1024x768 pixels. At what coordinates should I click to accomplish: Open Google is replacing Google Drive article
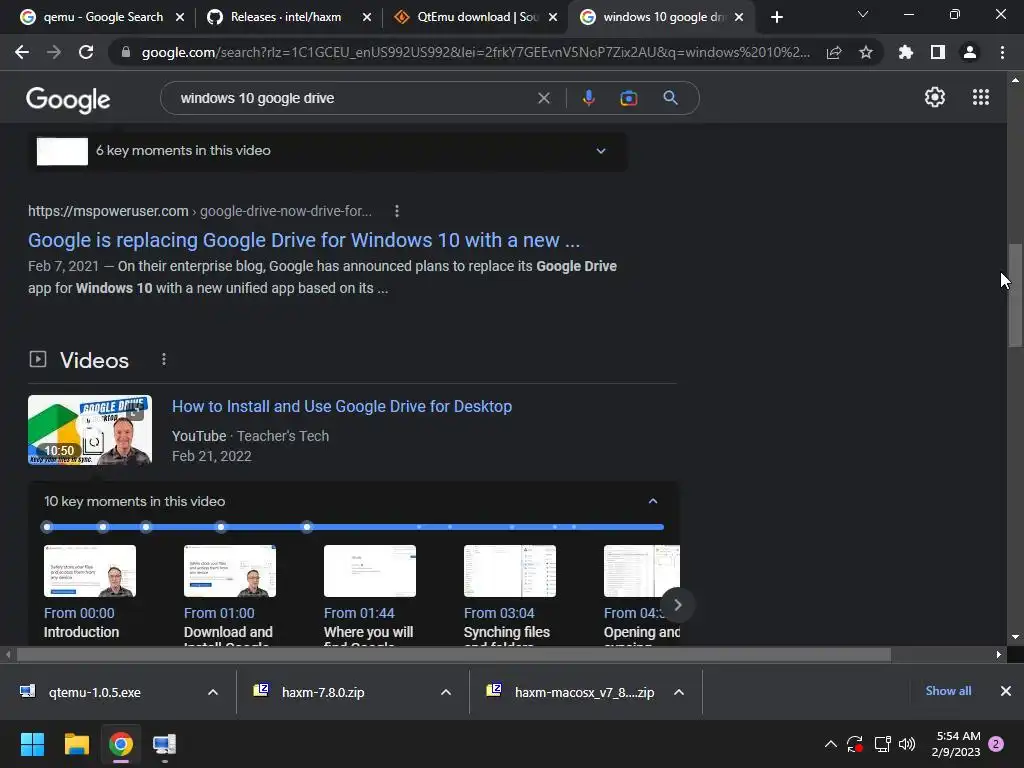(304, 240)
